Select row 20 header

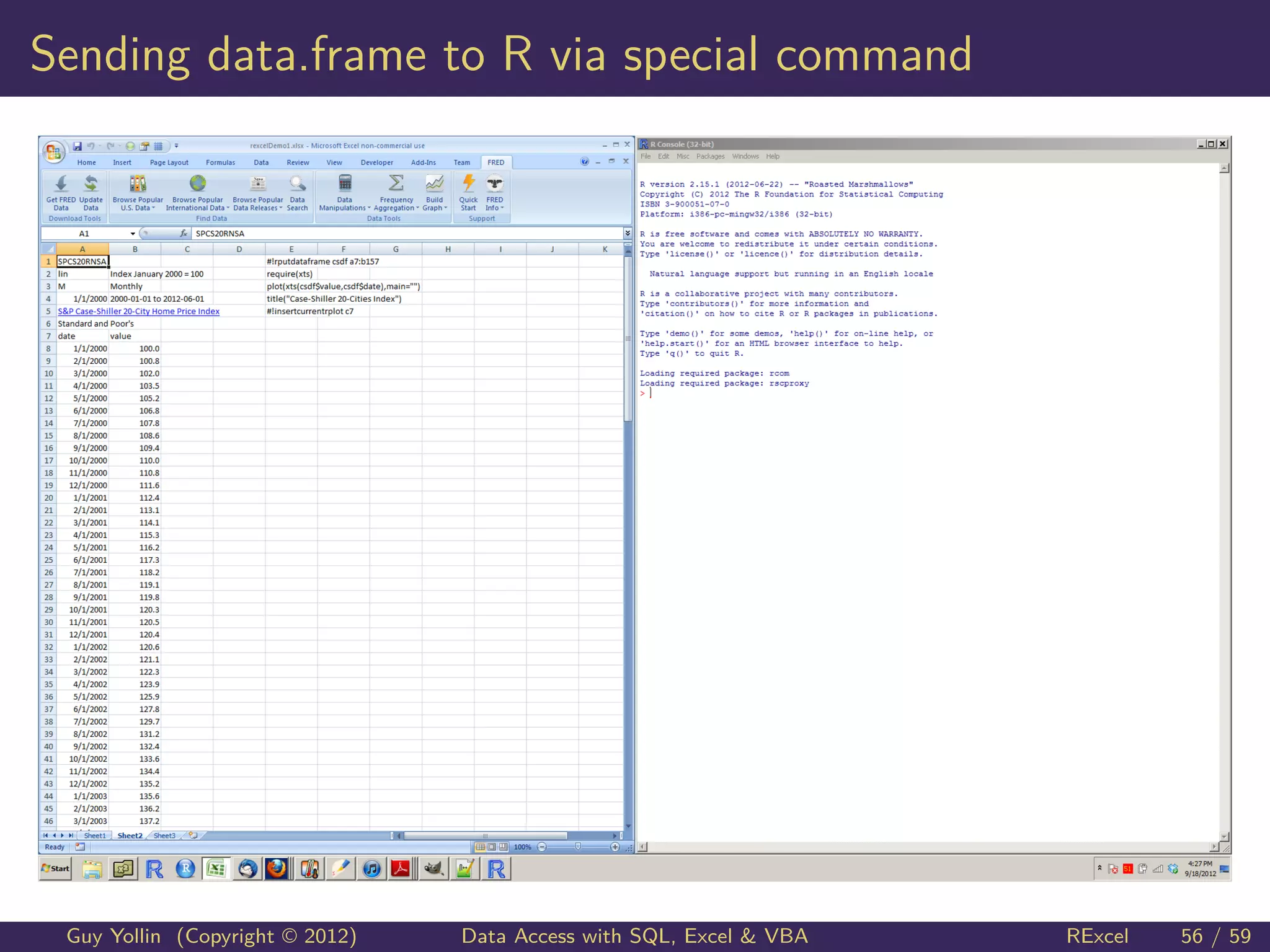[x=48, y=498]
